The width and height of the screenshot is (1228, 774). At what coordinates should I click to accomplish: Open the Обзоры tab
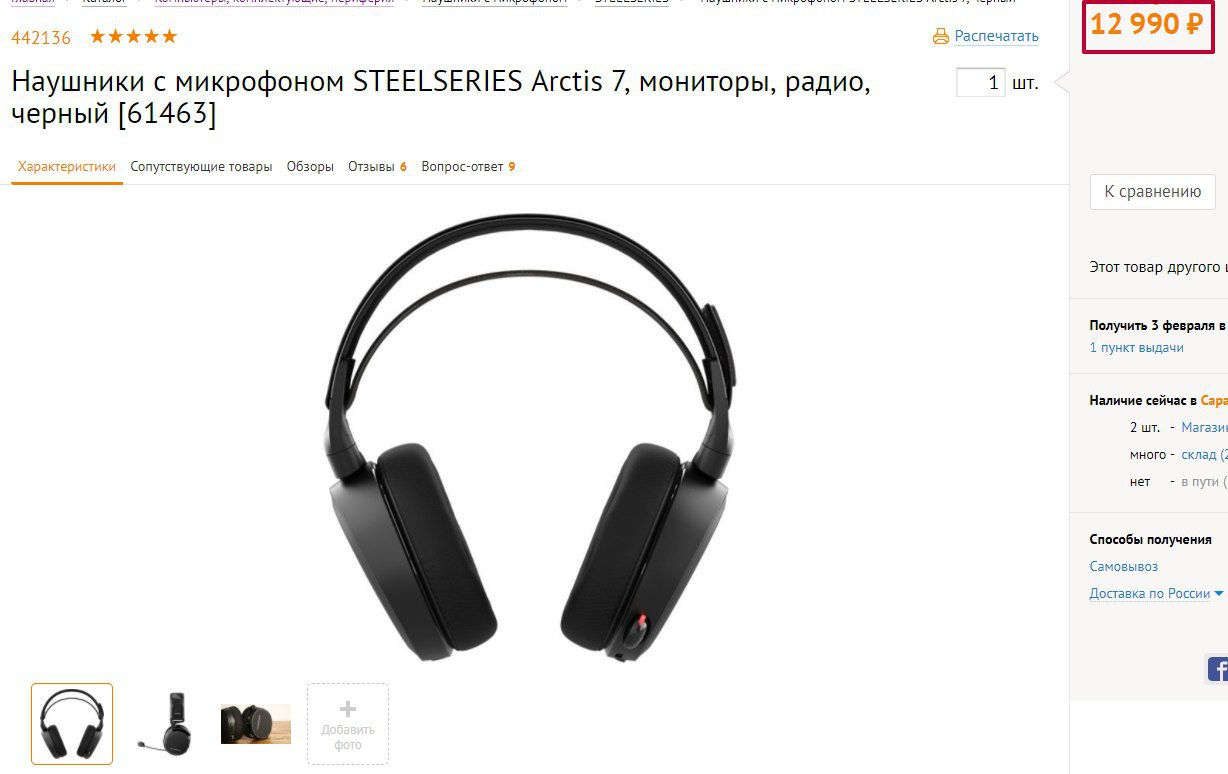tap(310, 167)
